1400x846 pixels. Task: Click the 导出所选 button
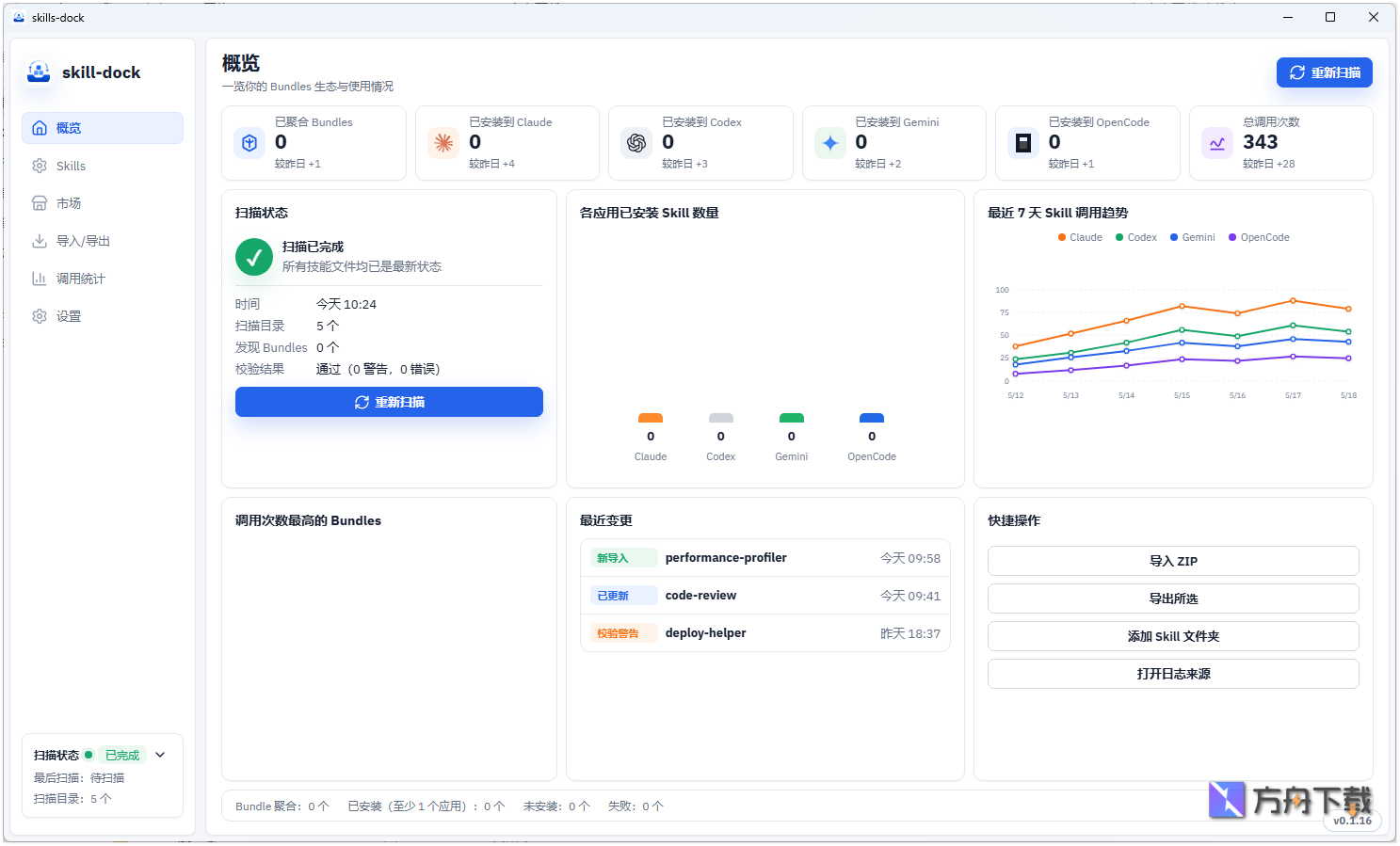(x=1173, y=599)
